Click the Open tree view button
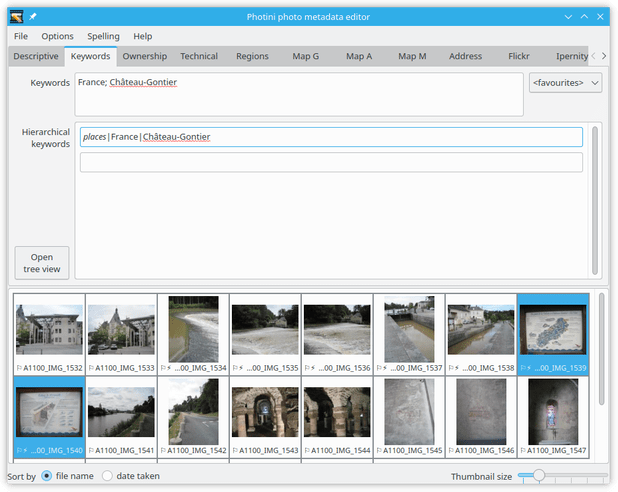The height and width of the screenshot is (492, 618). [x=42, y=263]
